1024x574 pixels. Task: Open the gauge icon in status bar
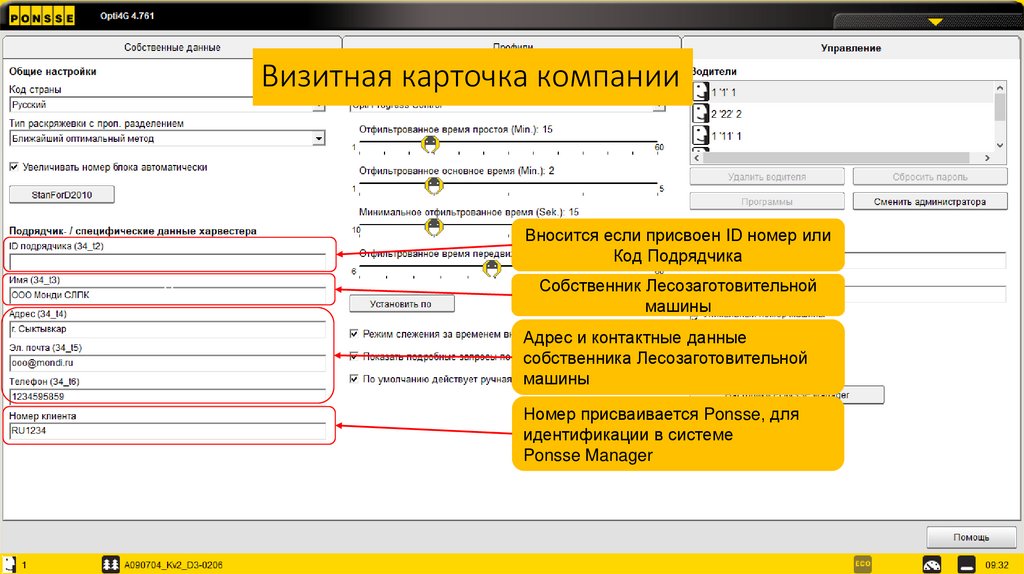point(932,564)
